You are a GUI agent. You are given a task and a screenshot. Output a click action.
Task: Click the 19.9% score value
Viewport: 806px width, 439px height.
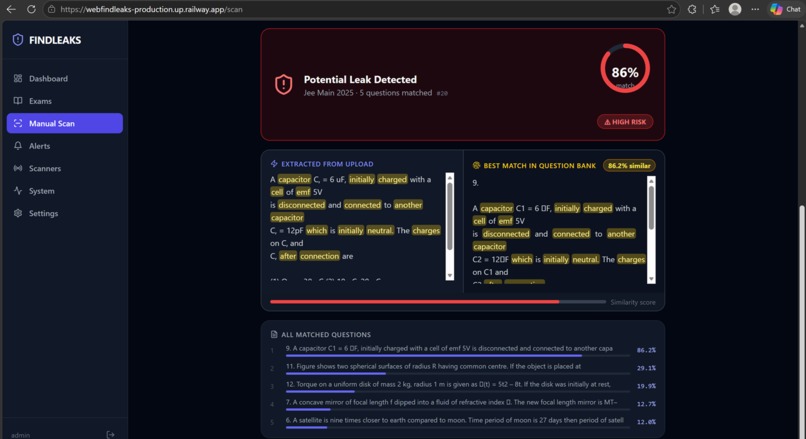click(x=646, y=386)
